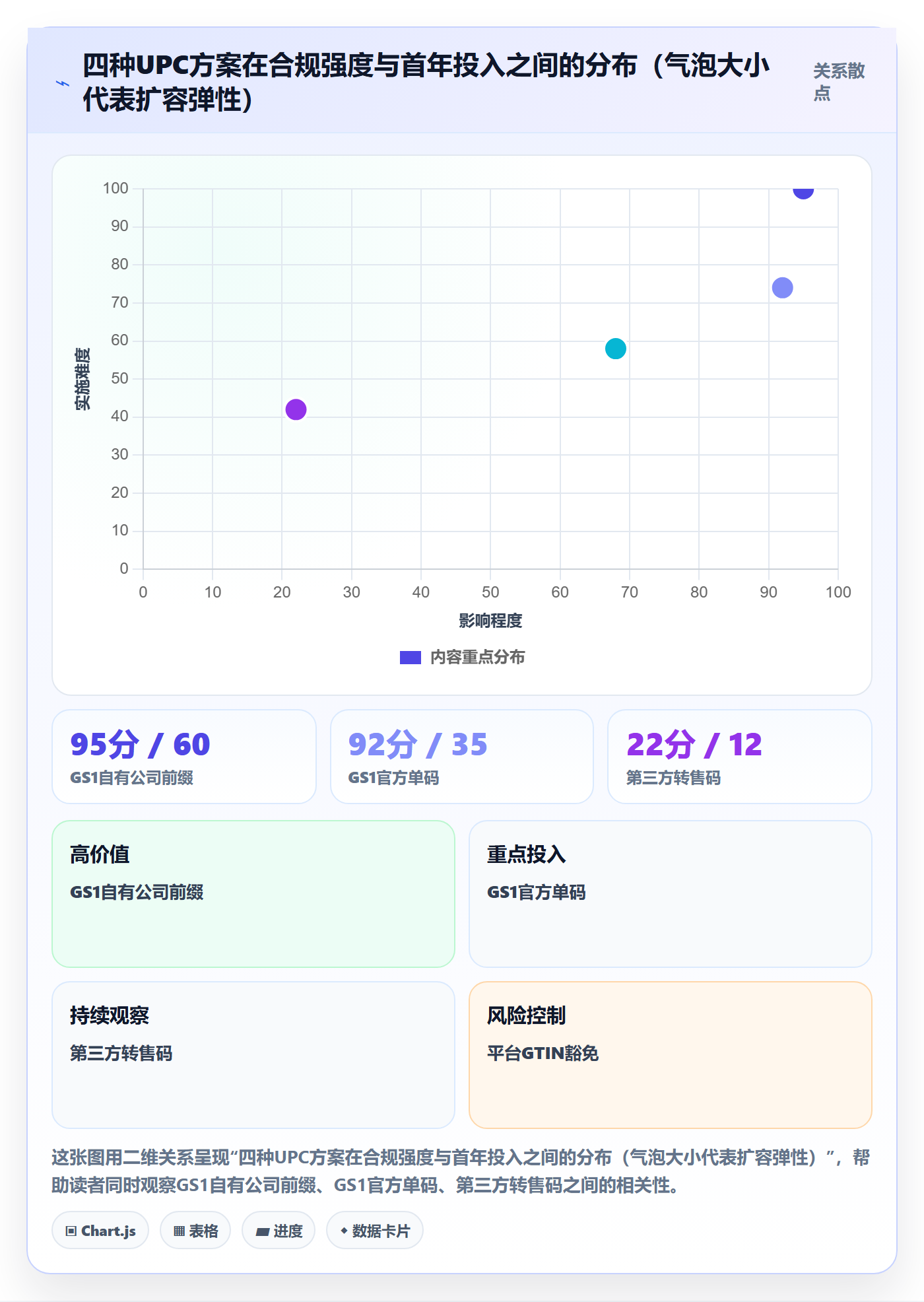Select the 持续观察 quadrant heading
The width and height of the screenshot is (924, 1302).
point(110,1015)
